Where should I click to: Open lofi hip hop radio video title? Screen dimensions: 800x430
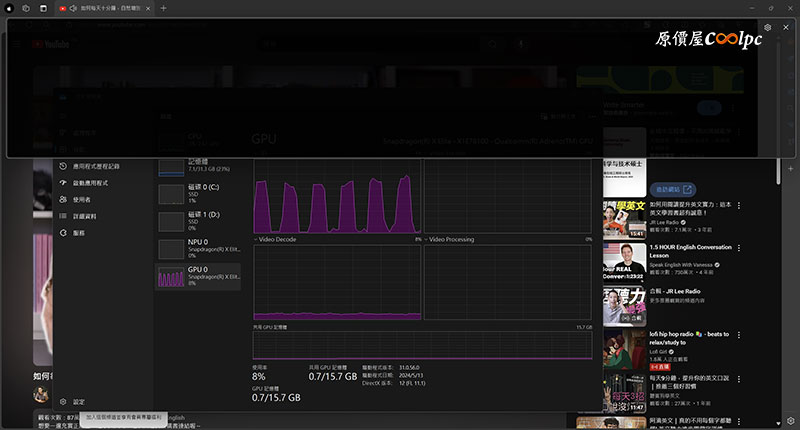point(689,338)
